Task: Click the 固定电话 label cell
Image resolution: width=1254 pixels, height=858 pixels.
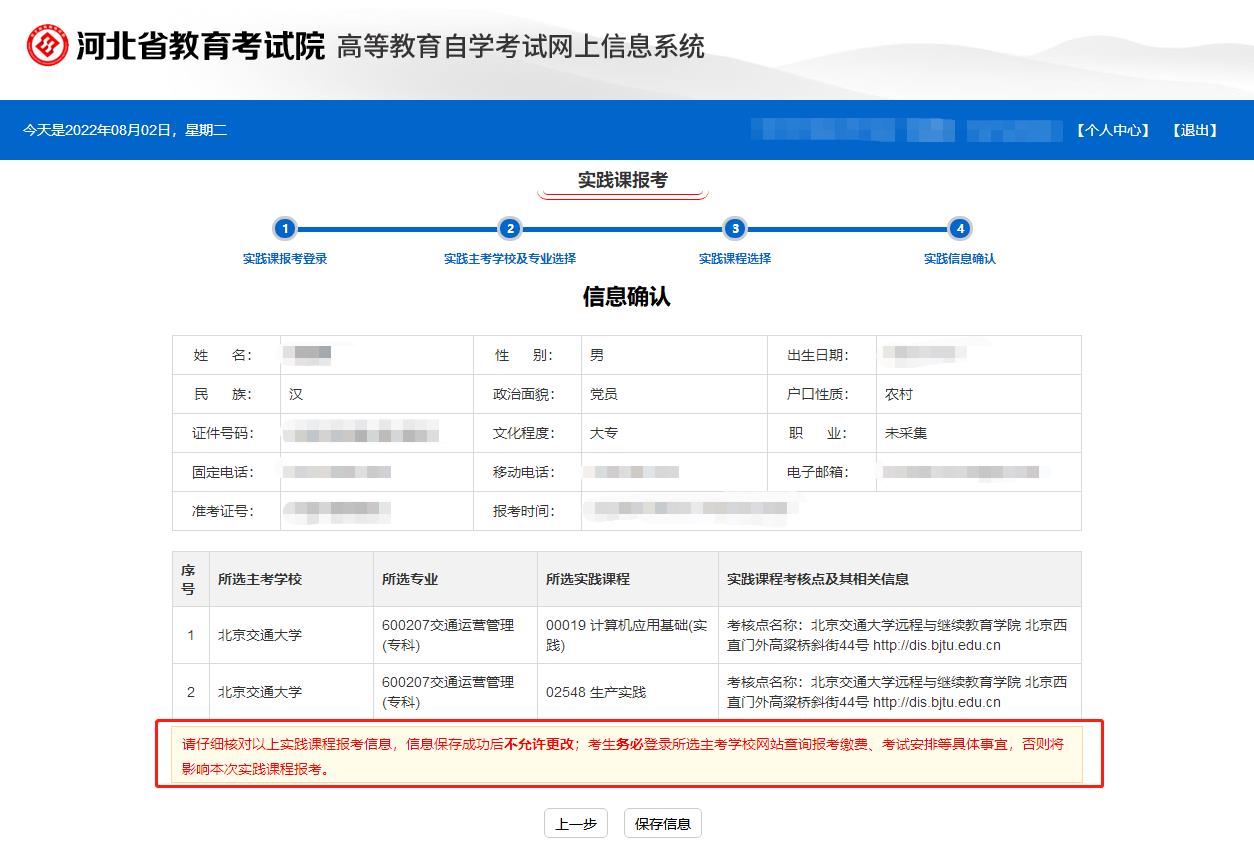Action: 226,472
